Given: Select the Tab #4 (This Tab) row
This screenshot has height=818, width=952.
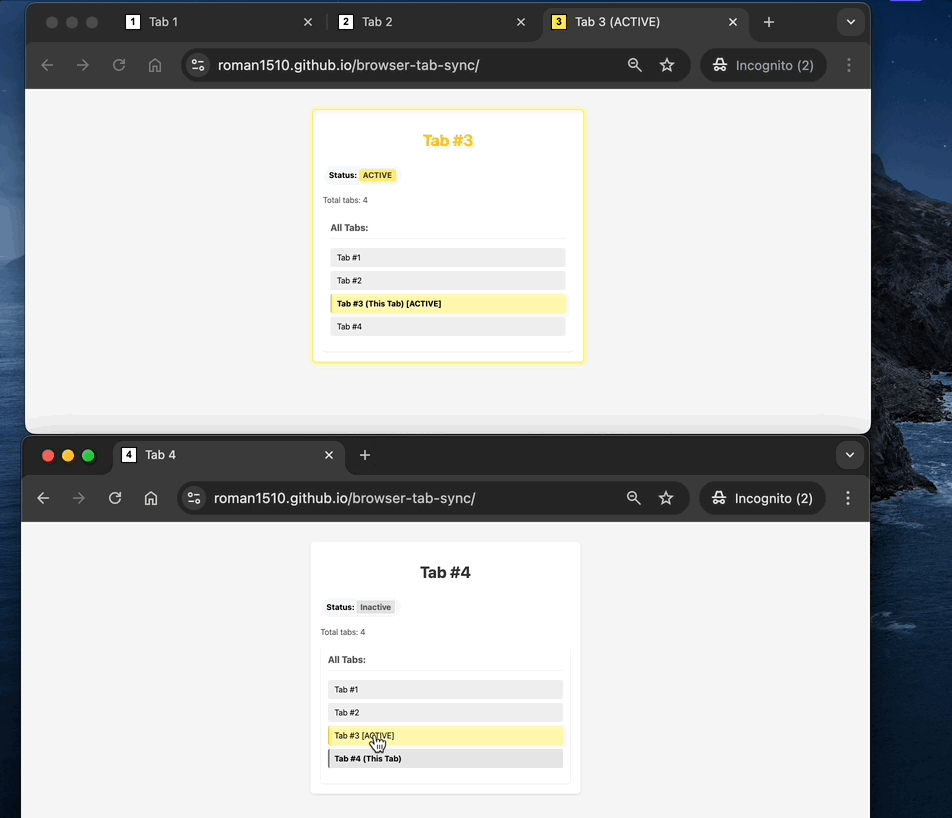Looking at the screenshot, I should click(x=445, y=758).
